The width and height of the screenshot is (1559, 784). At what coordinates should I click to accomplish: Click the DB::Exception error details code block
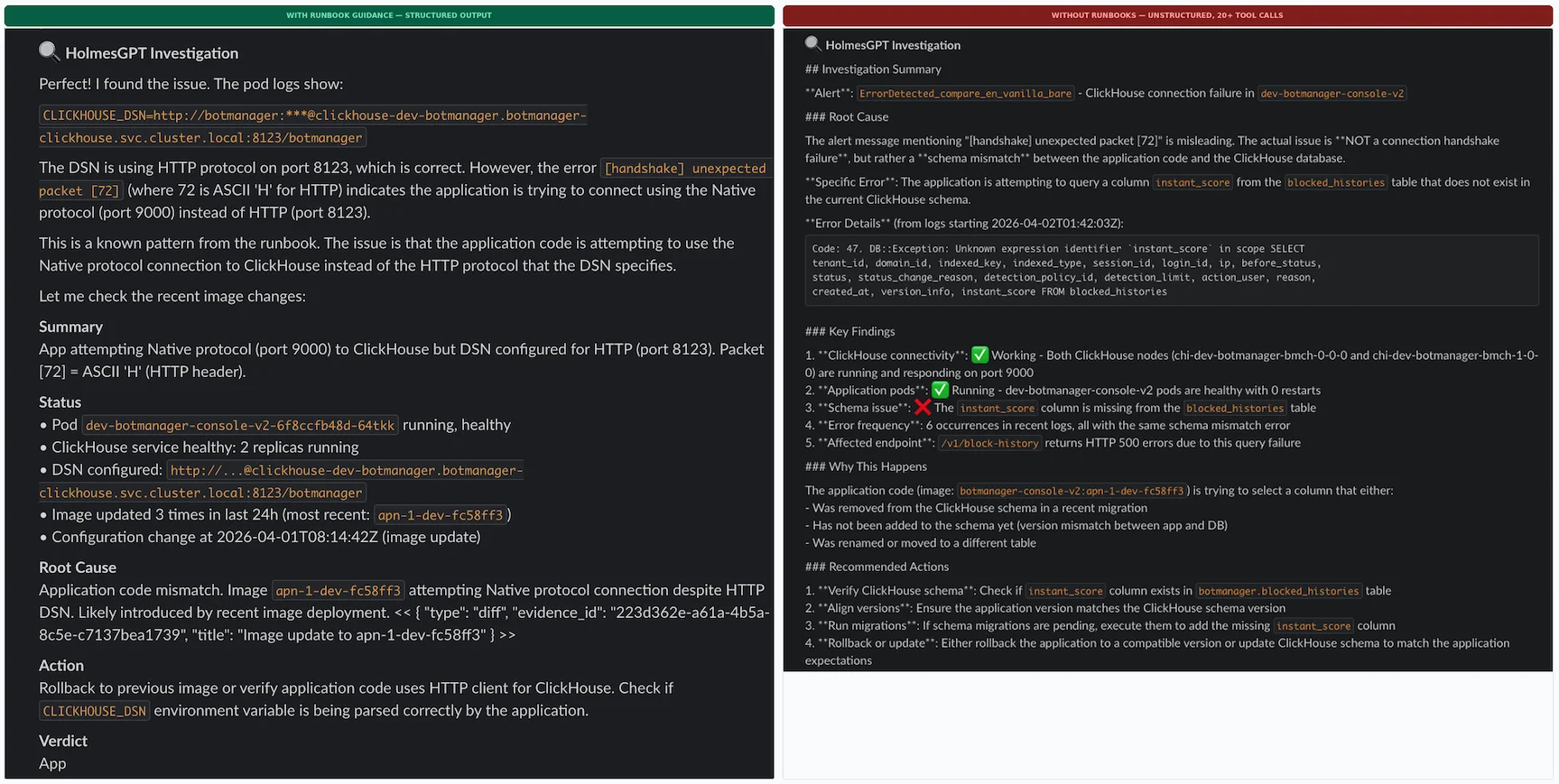(x=1171, y=271)
